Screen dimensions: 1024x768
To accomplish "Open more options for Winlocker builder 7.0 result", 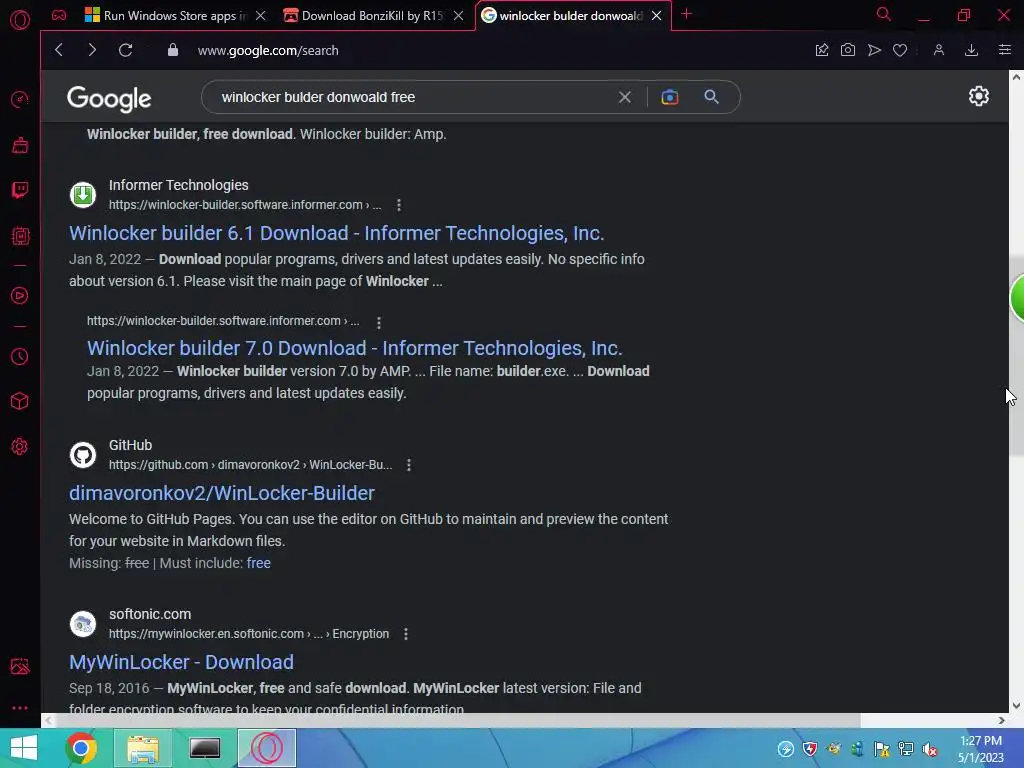I will [x=379, y=322].
